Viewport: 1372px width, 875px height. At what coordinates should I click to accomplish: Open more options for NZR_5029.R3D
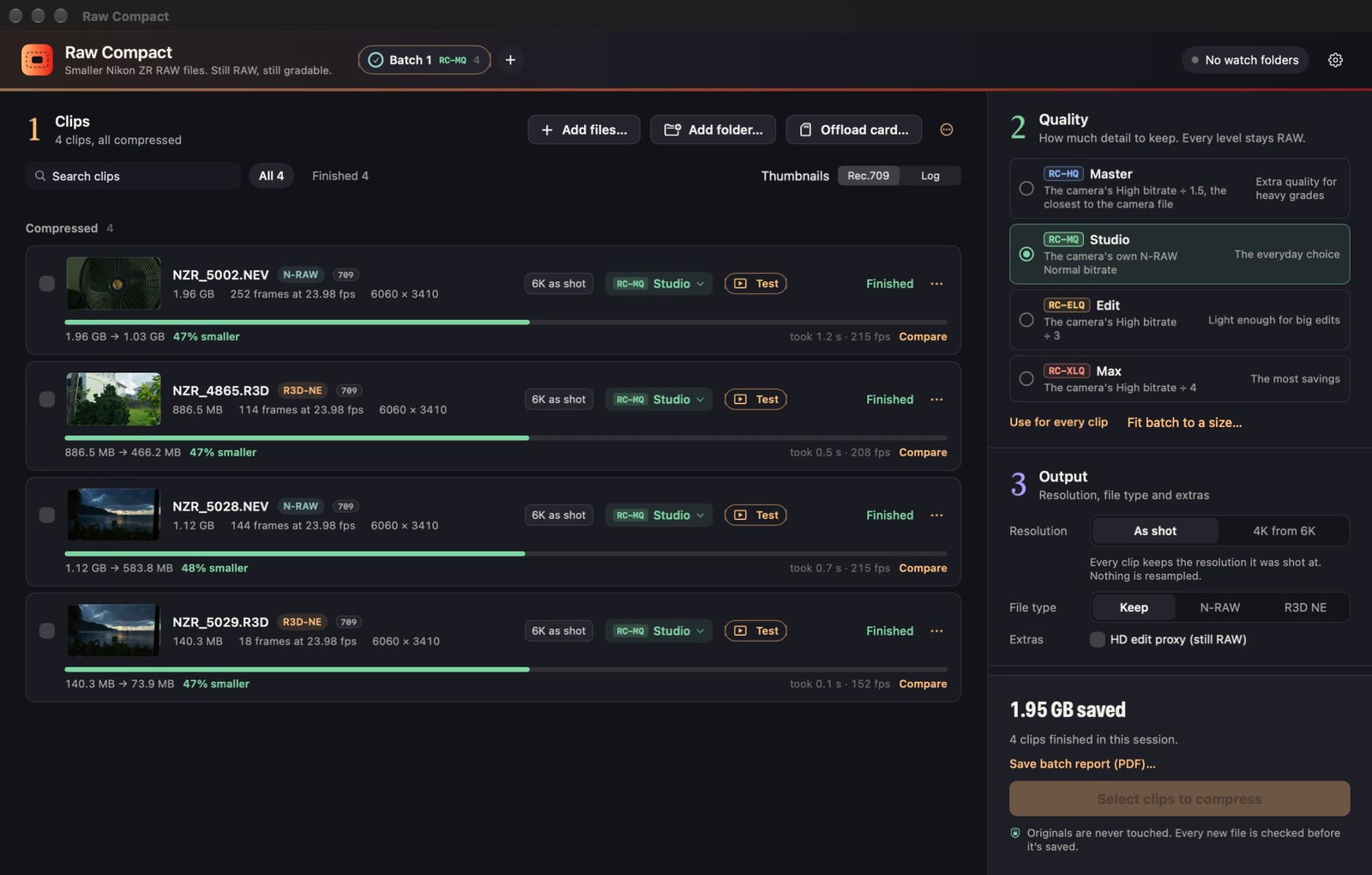pyautogui.click(x=936, y=631)
